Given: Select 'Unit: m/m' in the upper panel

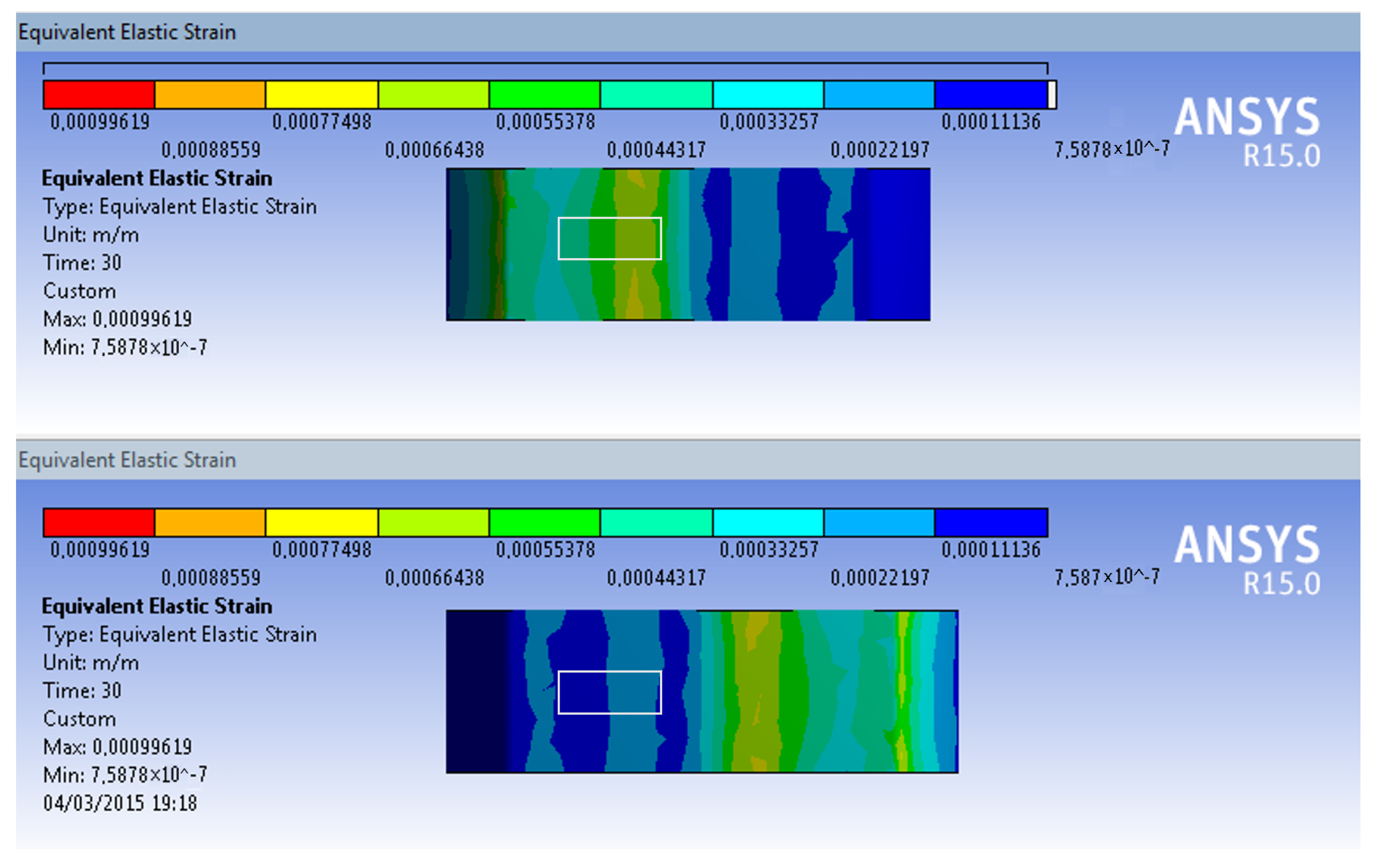Looking at the screenshot, I should point(91,235).
